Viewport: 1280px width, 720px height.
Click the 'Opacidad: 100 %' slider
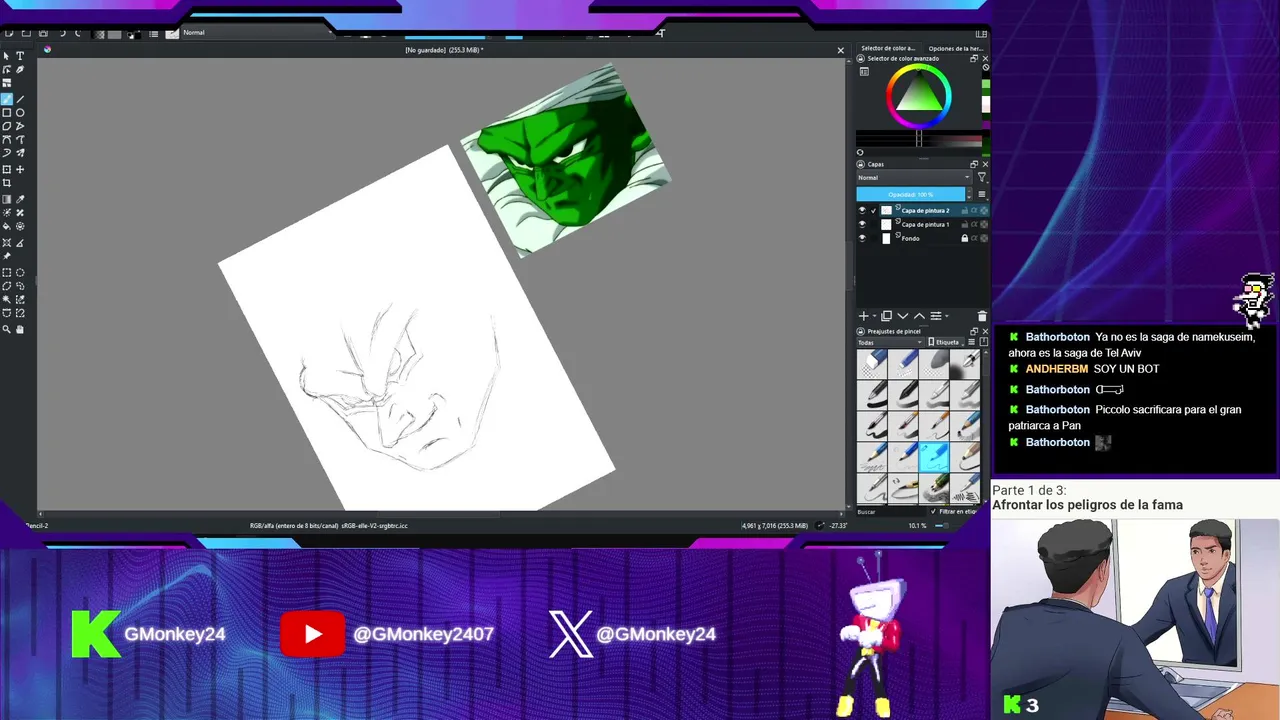coord(911,194)
